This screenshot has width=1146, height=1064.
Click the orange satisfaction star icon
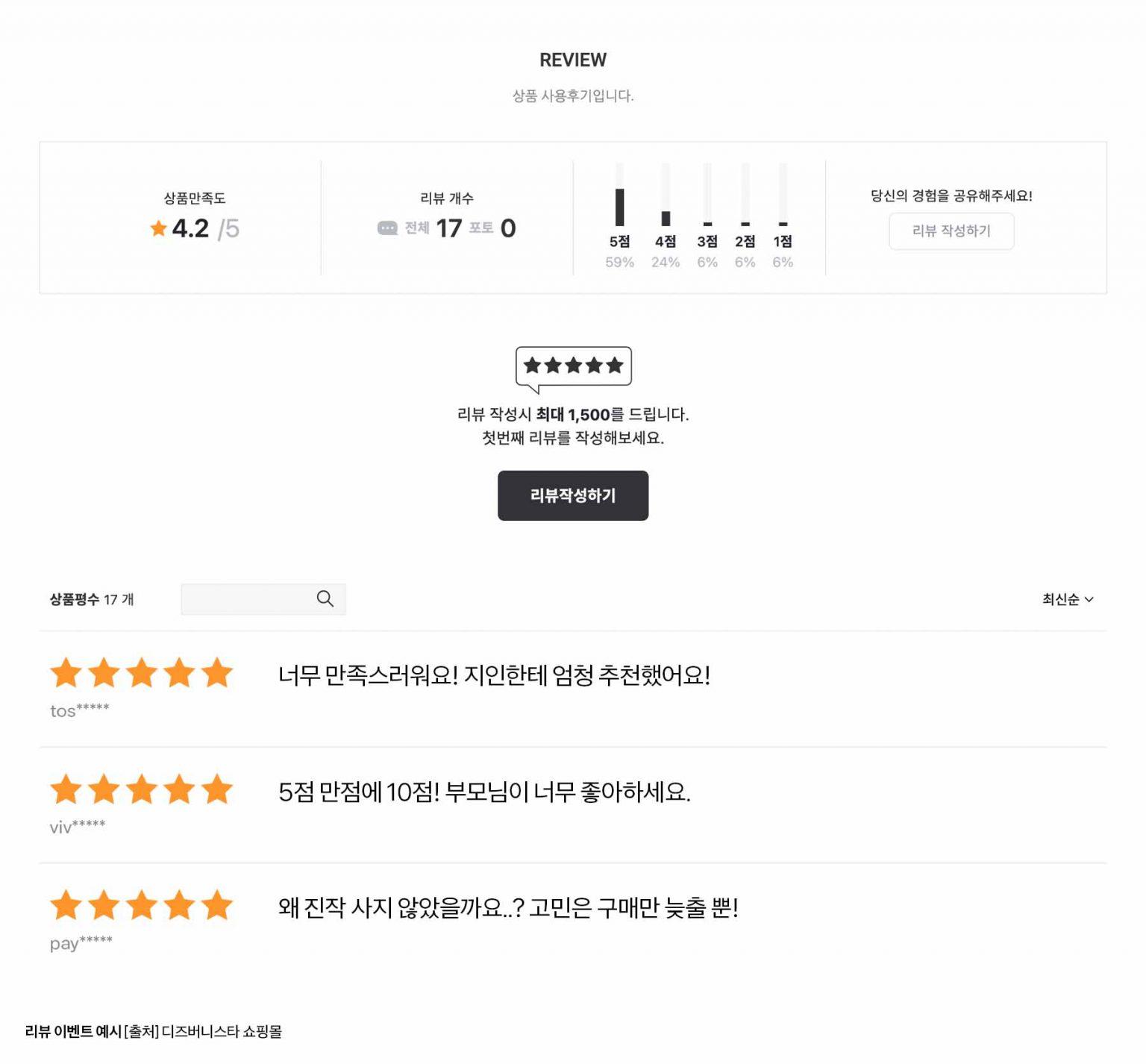[158, 228]
